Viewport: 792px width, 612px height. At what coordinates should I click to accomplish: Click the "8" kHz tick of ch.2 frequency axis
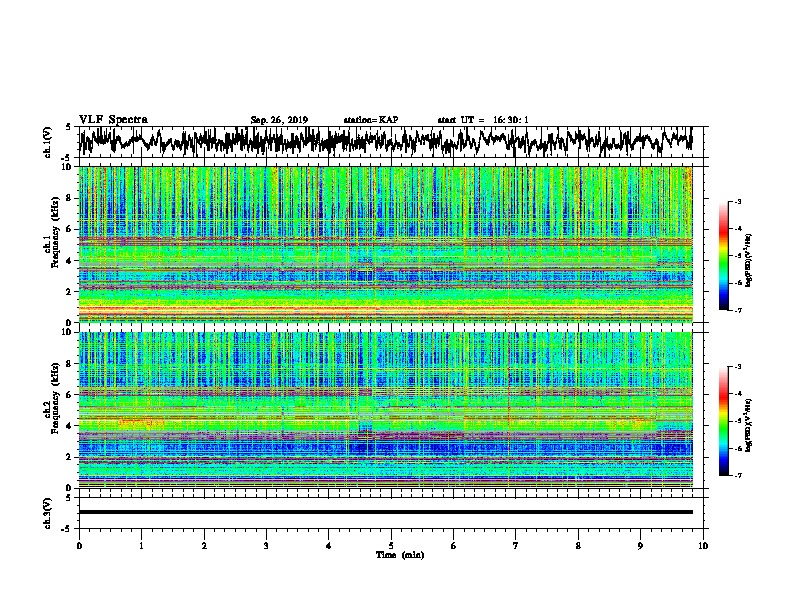(70, 363)
